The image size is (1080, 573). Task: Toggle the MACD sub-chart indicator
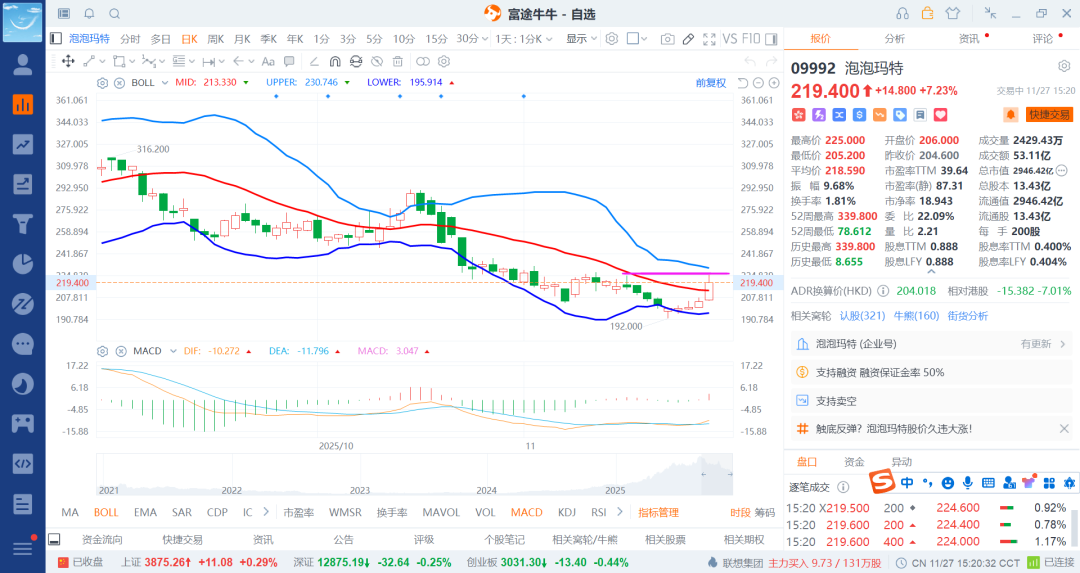(526, 512)
